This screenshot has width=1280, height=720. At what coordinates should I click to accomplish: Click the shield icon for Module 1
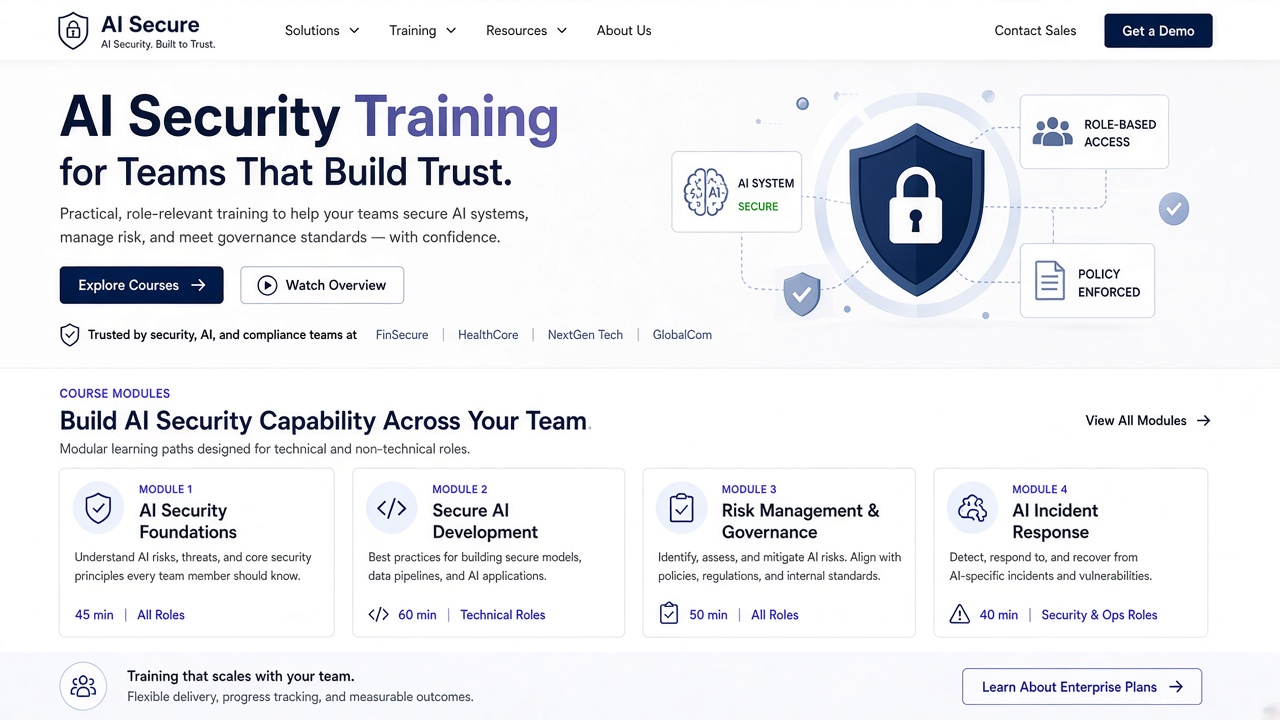coord(98,508)
